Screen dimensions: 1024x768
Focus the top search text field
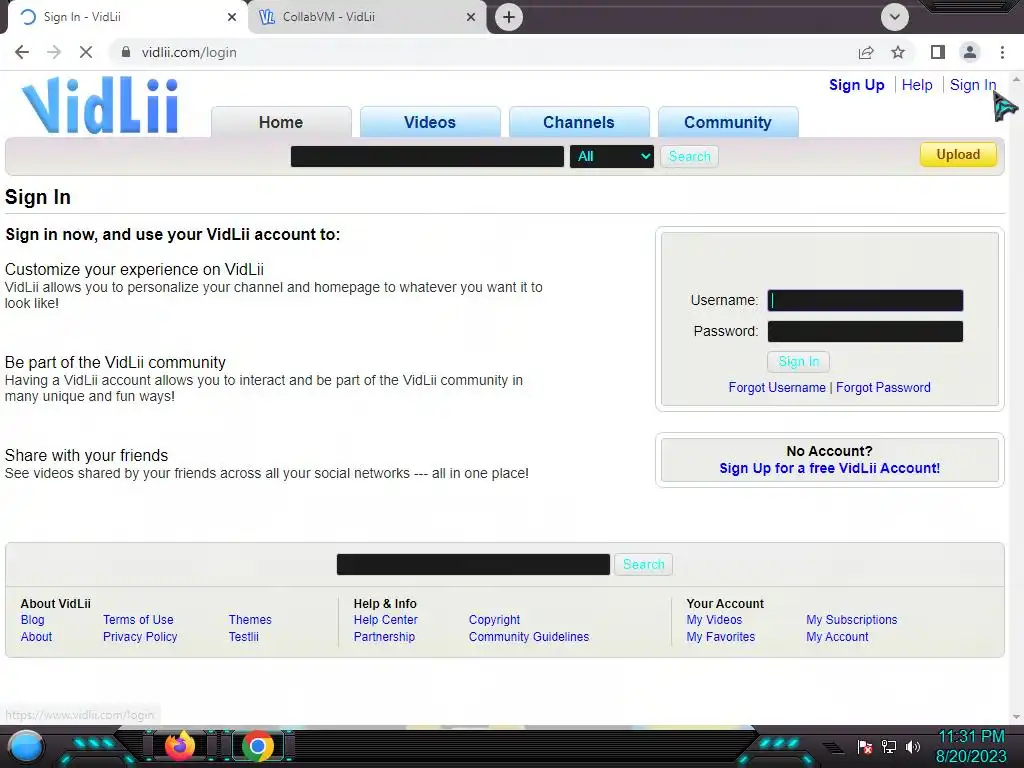point(427,157)
